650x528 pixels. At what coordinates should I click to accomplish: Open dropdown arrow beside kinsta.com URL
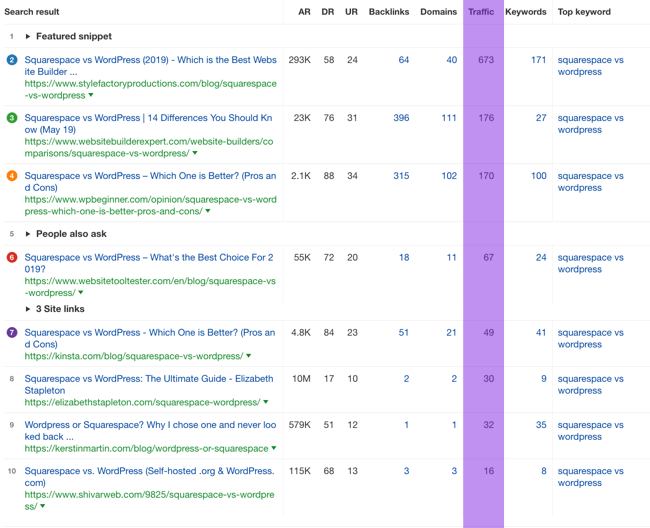click(248, 356)
